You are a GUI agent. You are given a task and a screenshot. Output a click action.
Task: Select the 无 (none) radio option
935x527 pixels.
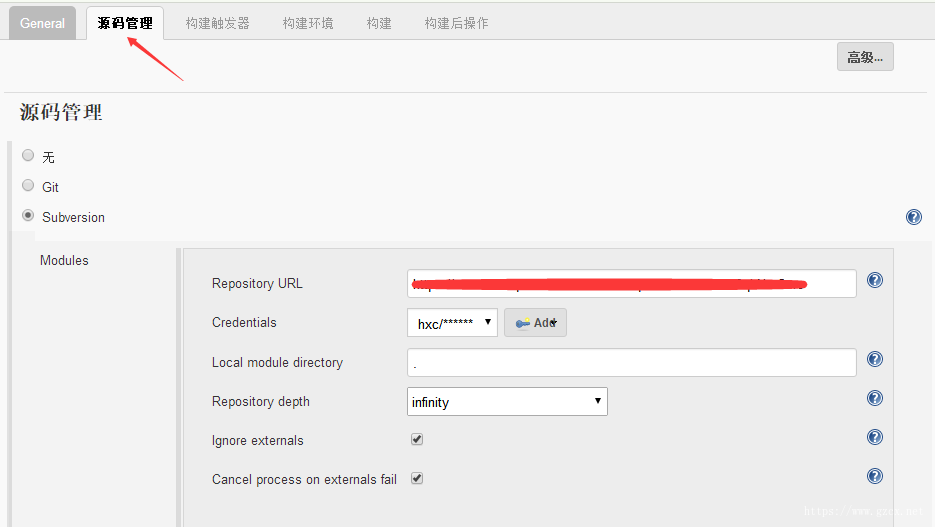[28, 156]
